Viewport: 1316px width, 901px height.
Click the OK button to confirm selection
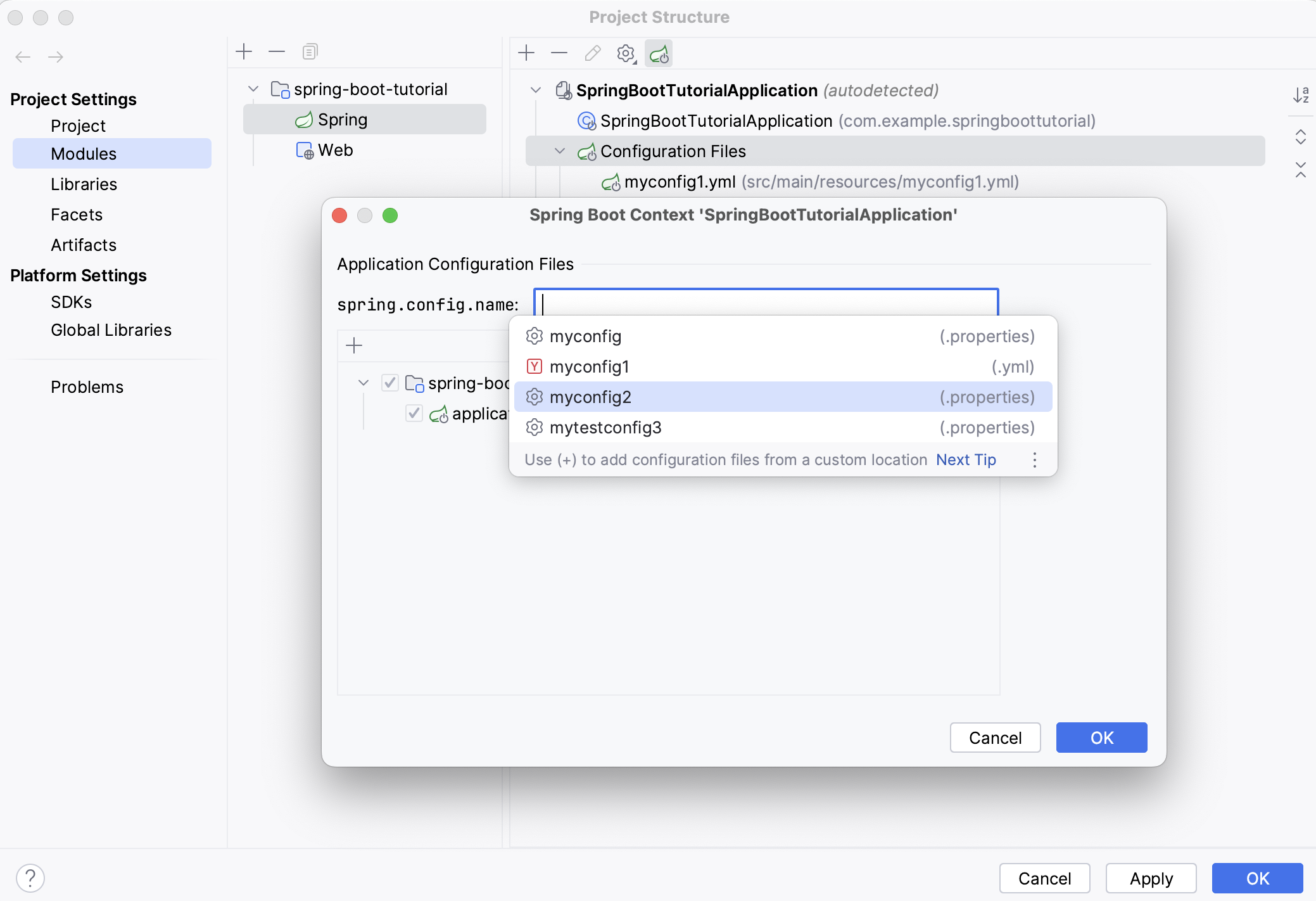tap(1101, 737)
